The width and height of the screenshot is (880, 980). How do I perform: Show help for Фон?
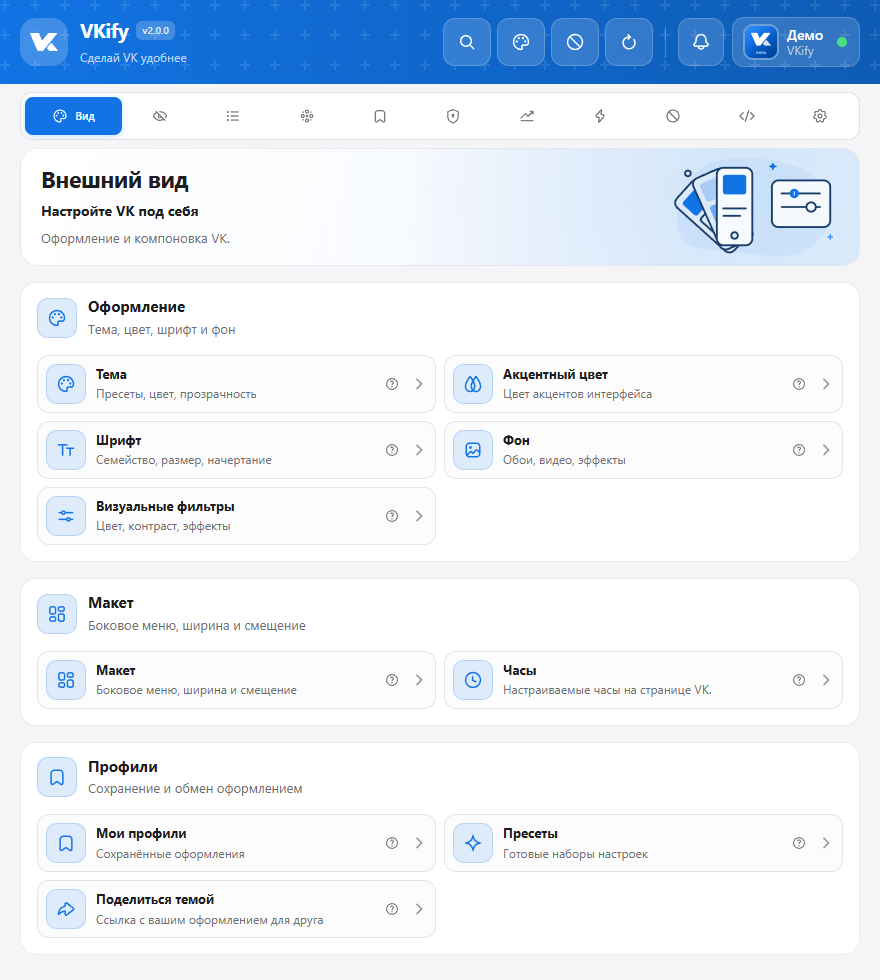(x=799, y=450)
